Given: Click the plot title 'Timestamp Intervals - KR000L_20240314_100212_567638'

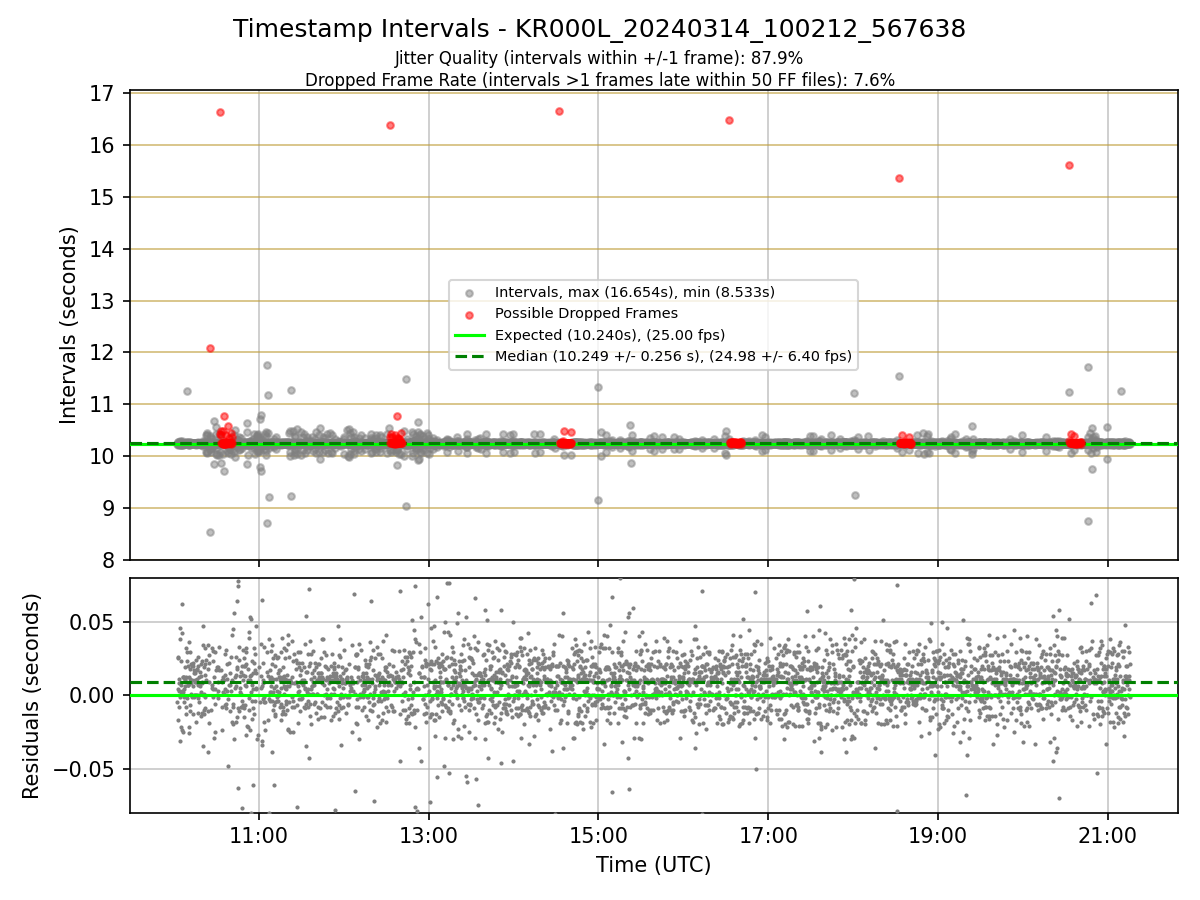Looking at the screenshot, I should click(x=599, y=29).
